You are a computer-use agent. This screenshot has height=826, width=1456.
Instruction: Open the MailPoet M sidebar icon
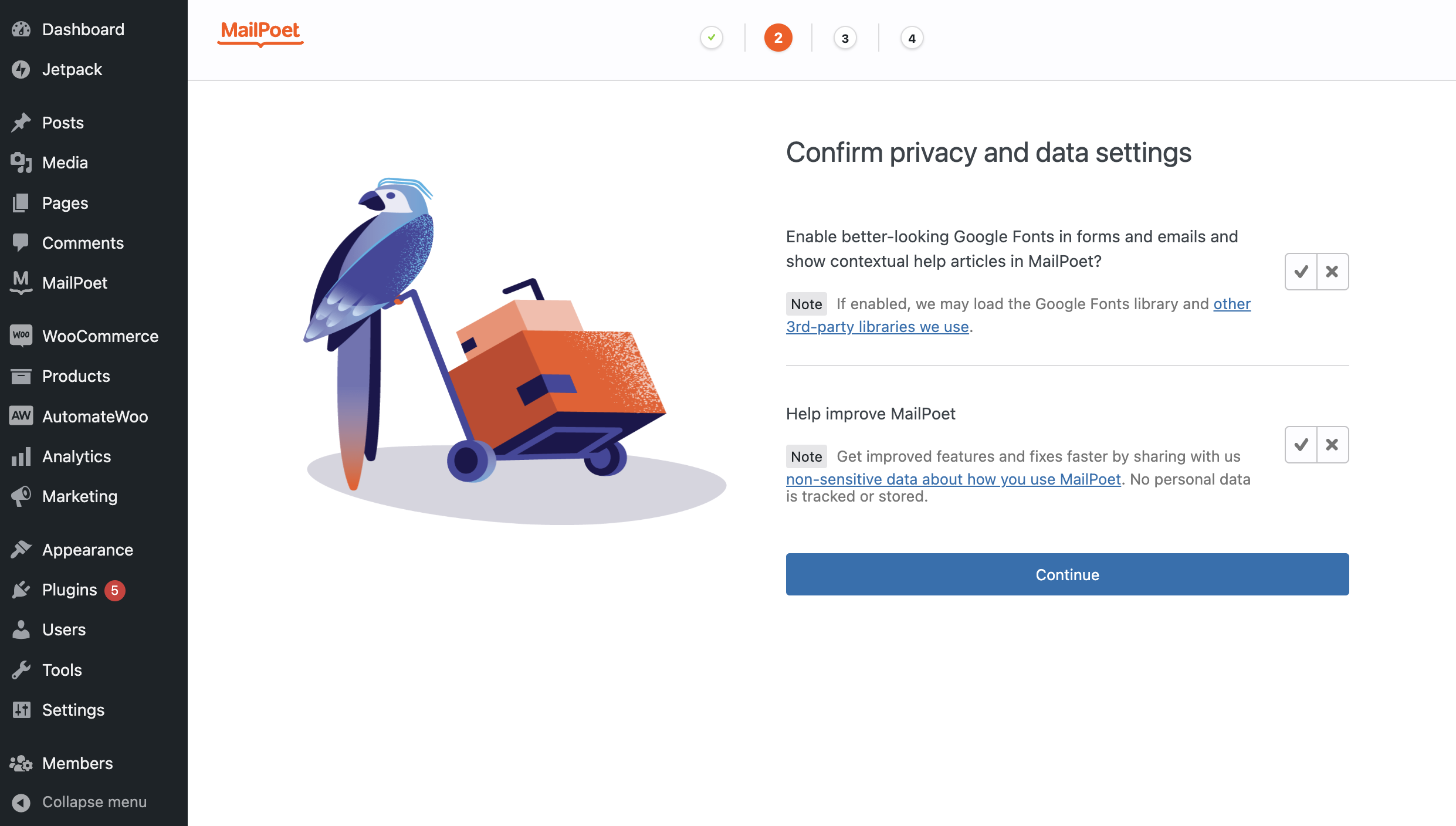point(21,283)
